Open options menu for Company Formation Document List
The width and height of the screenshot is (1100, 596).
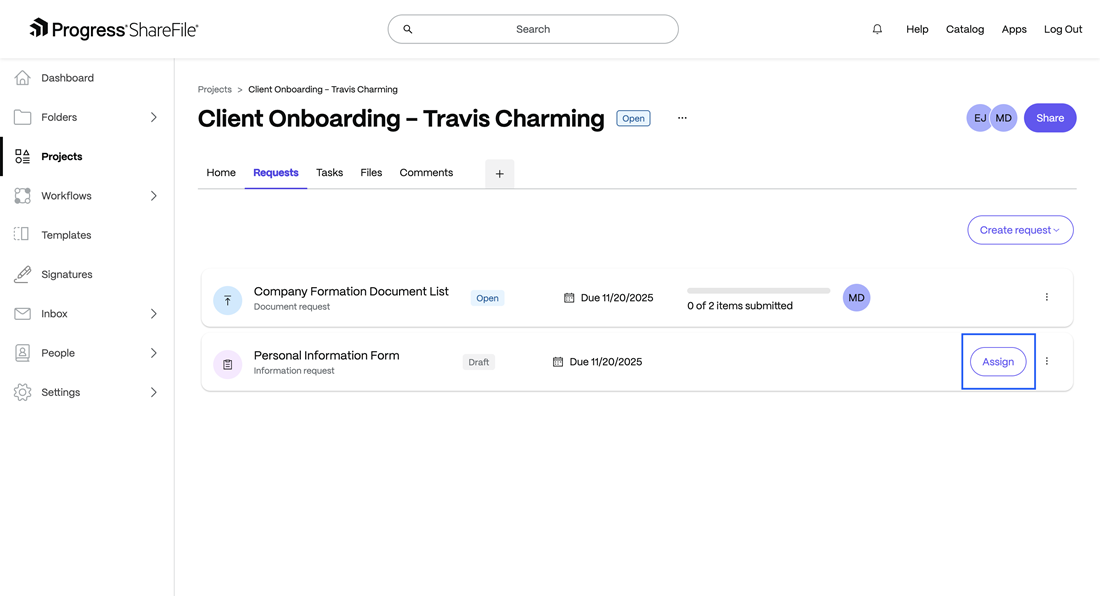click(x=1047, y=297)
